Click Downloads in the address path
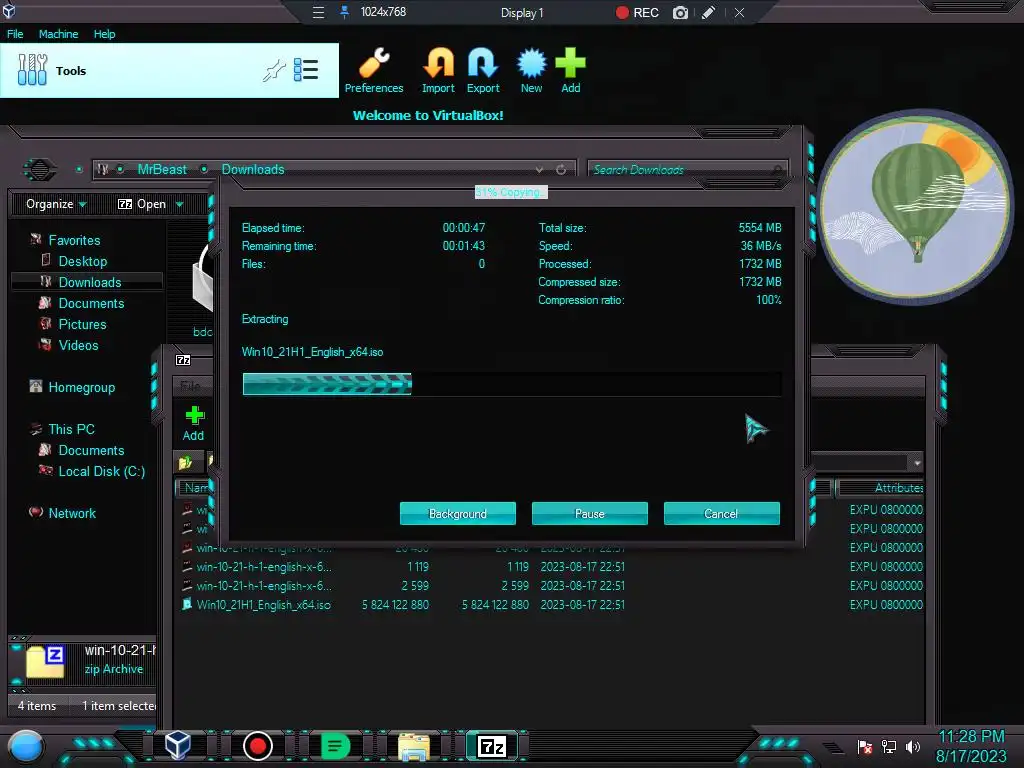Image resolution: width=1024 pixels, height=768 pixels. coord(253,169)
